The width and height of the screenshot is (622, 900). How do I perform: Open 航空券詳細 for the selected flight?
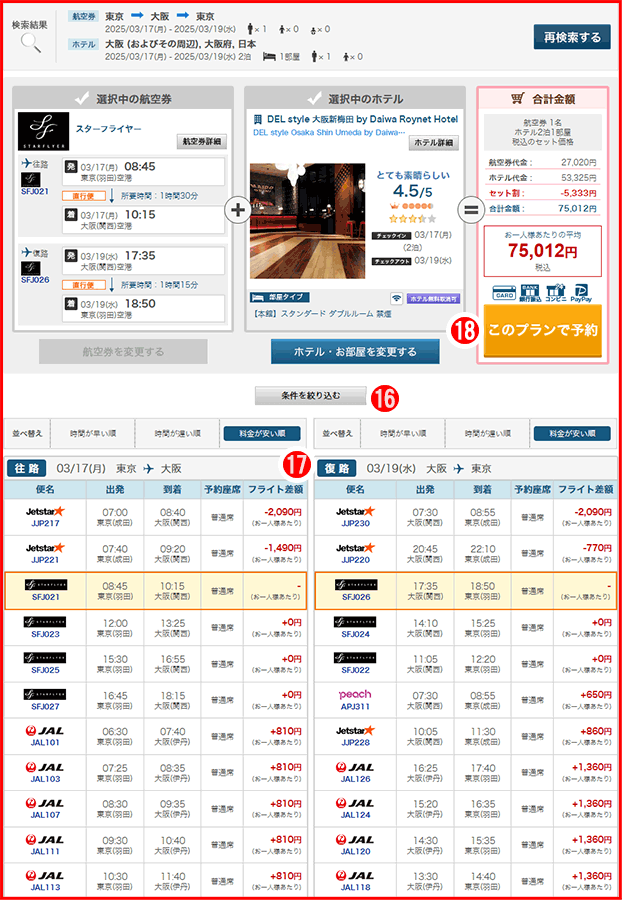(202, 142)
